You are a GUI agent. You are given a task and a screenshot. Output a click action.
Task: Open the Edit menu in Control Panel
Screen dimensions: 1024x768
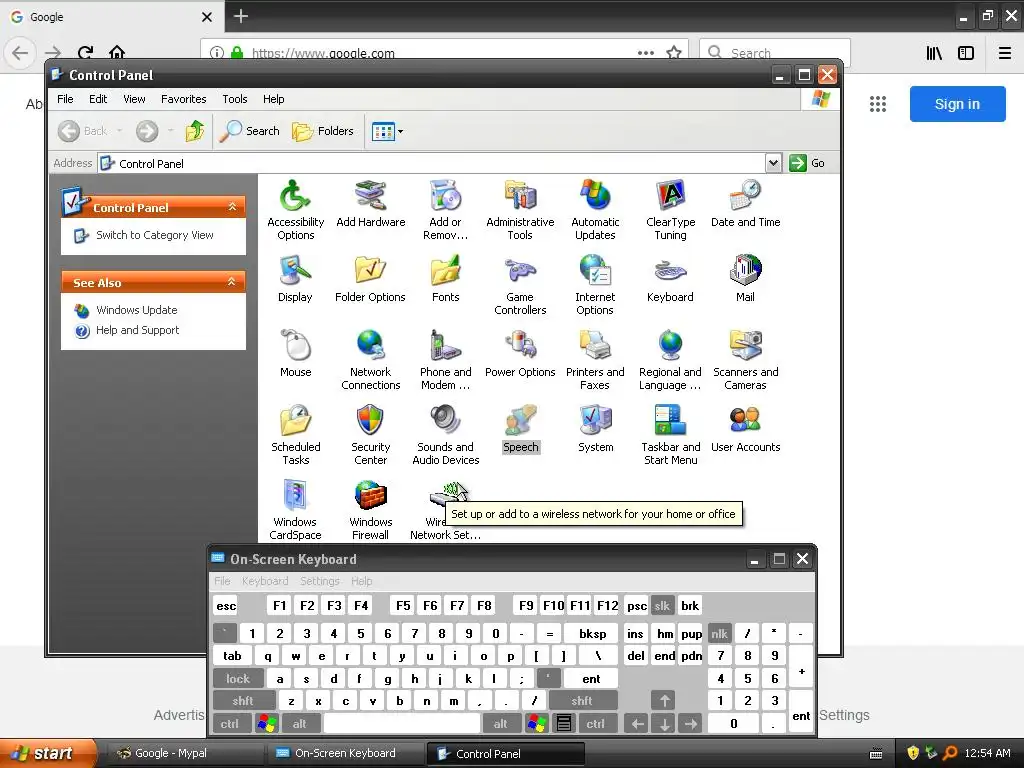click(x=98, y=99)
